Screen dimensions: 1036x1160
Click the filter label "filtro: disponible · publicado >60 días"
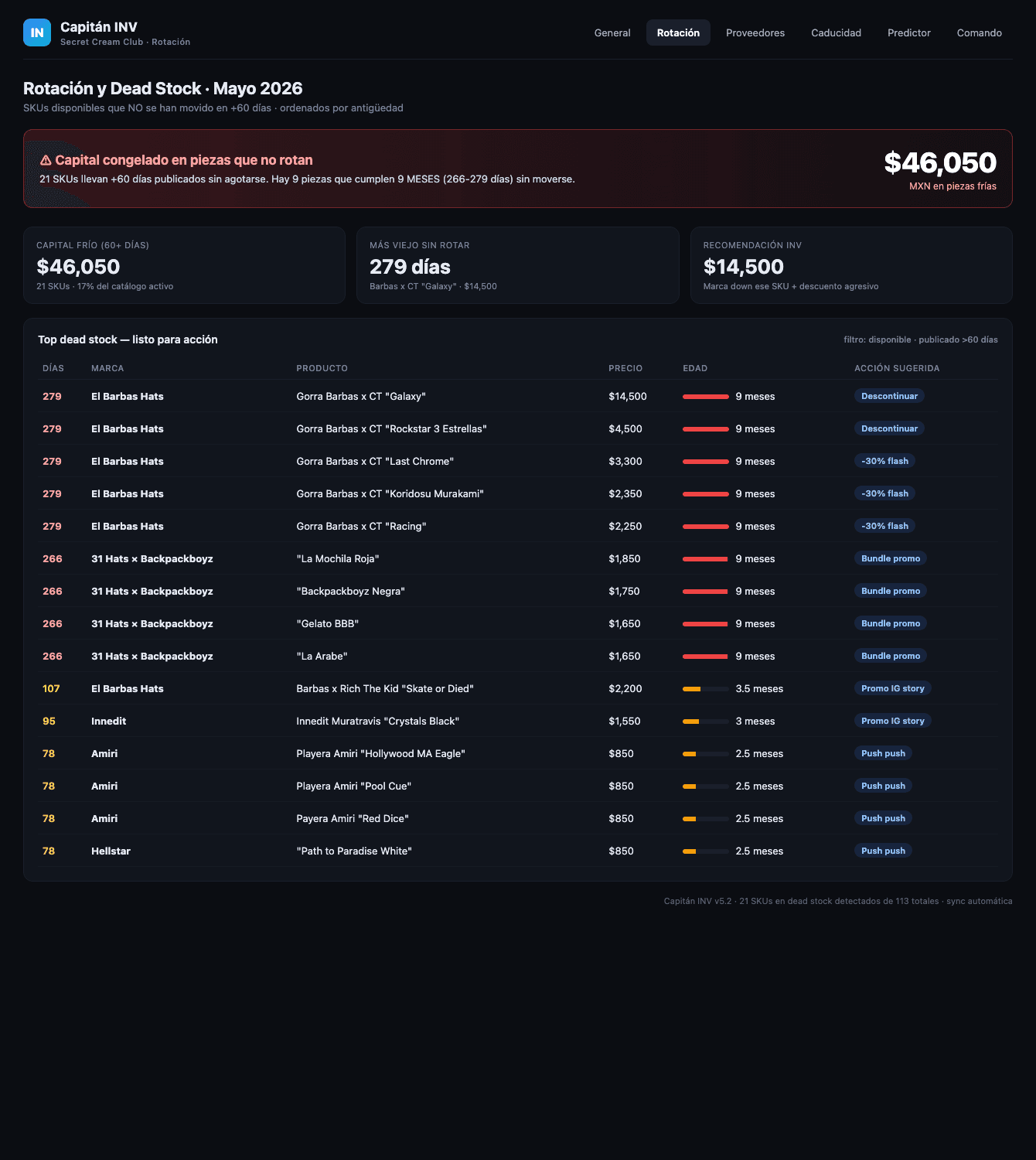(x=921, y=339)
